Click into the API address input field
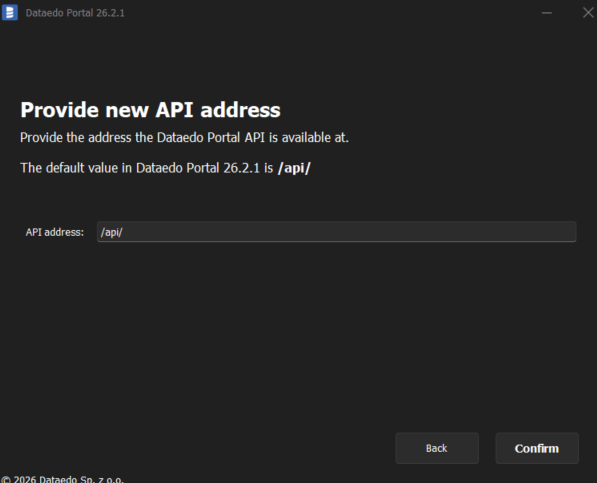This screenshot has height=483, width=597. (337, 232)
